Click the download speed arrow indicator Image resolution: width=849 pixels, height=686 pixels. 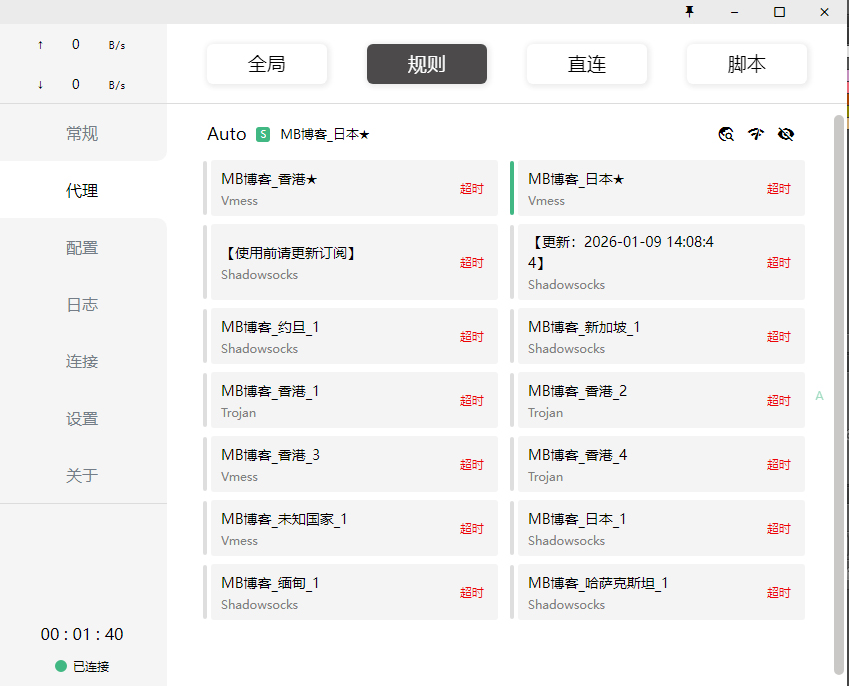[40, 85]
